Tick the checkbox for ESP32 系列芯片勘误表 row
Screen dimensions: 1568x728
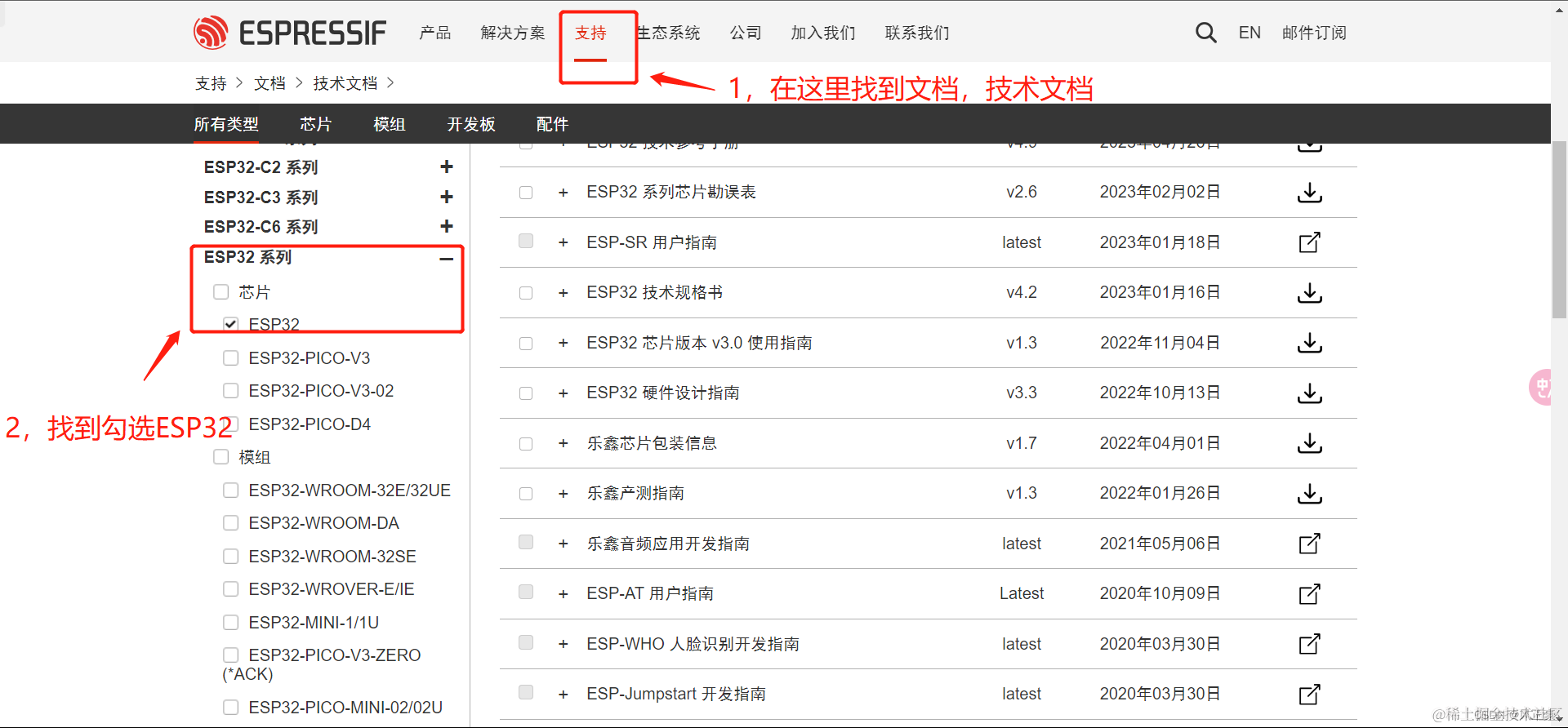526,193
